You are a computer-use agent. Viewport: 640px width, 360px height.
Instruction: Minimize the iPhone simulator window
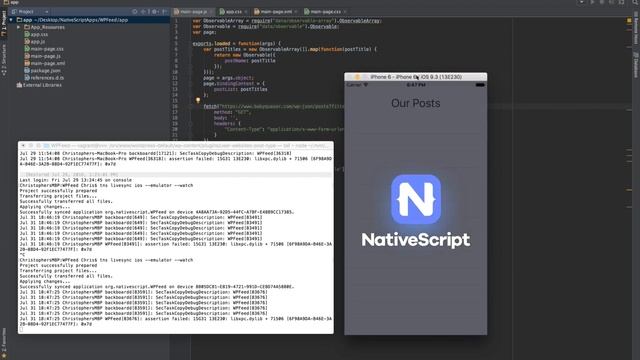357,77
